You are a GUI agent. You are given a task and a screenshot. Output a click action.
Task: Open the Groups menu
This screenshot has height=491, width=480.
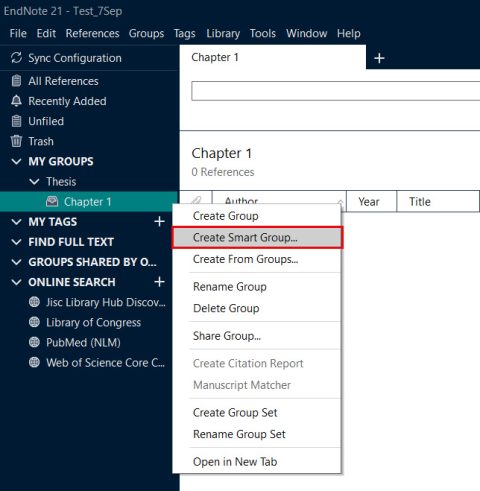point(146,33)
